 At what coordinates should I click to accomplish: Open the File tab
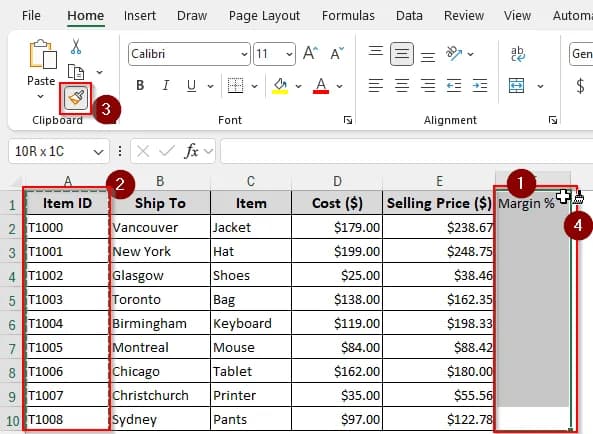click(31, 16)
